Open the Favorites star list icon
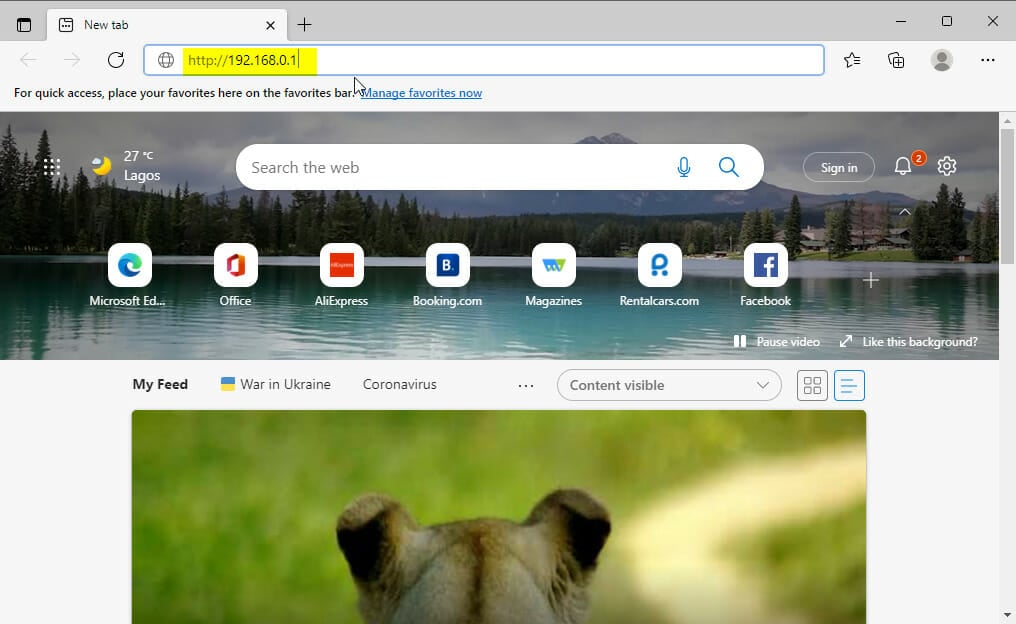This screenshot has width=1016, height=624. pos(852,60)
